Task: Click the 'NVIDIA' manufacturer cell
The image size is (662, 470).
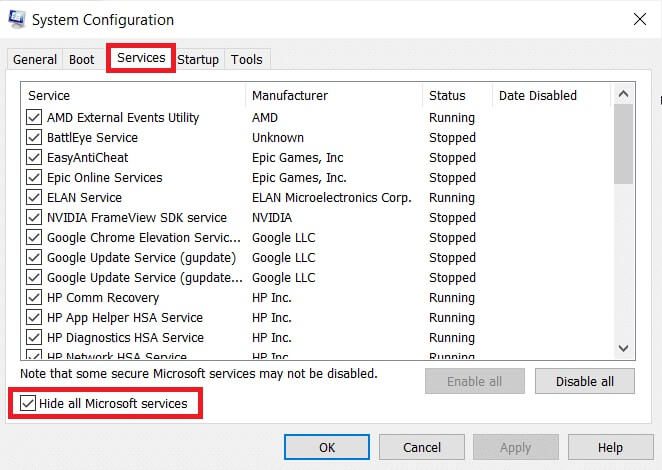Action: (272, 217)
